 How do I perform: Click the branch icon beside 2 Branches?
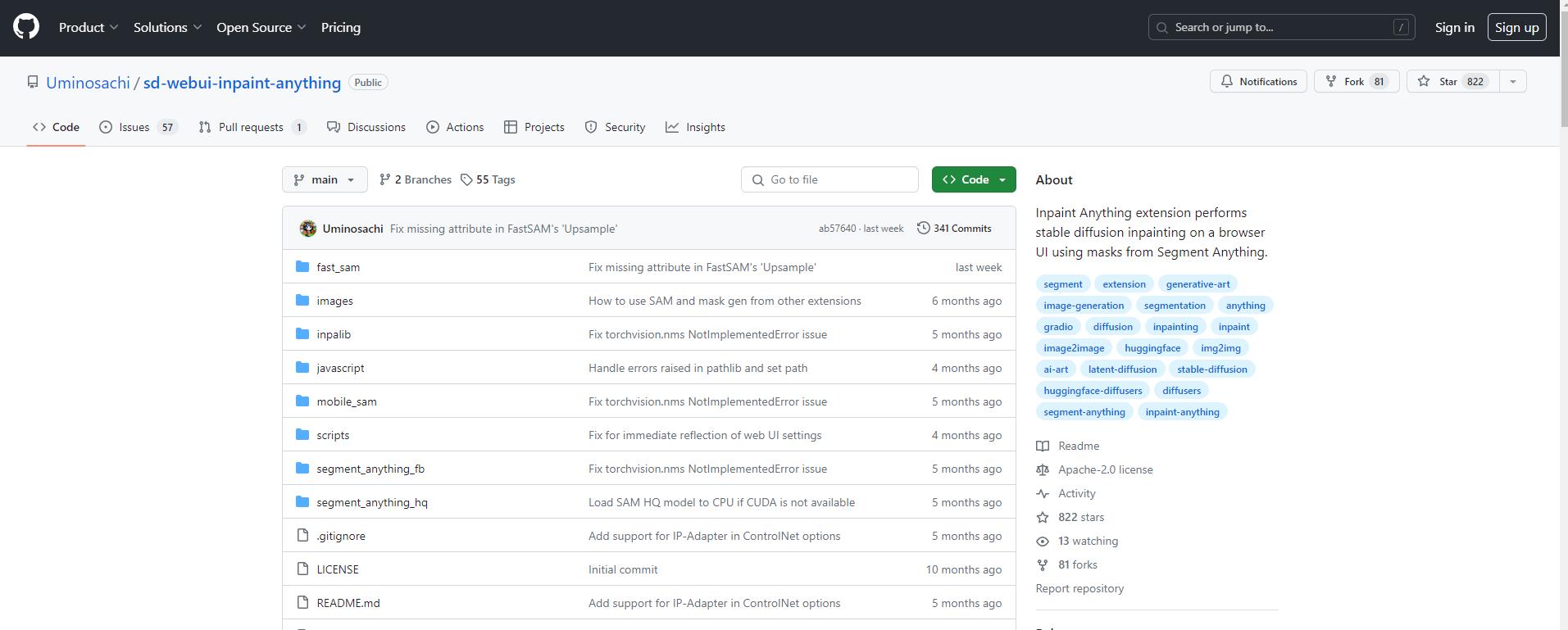coord(384,179)
